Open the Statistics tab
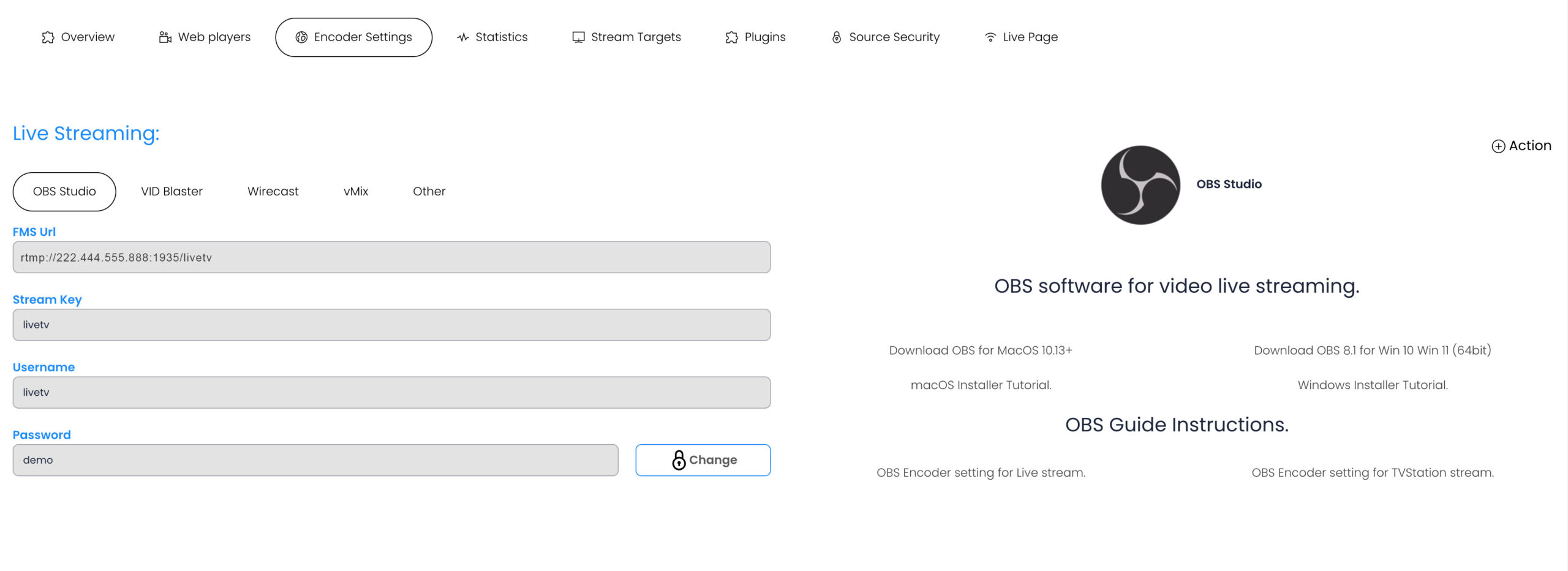Image resolution: width=1568 pixels, height=571 pixels. click(492, 37)
